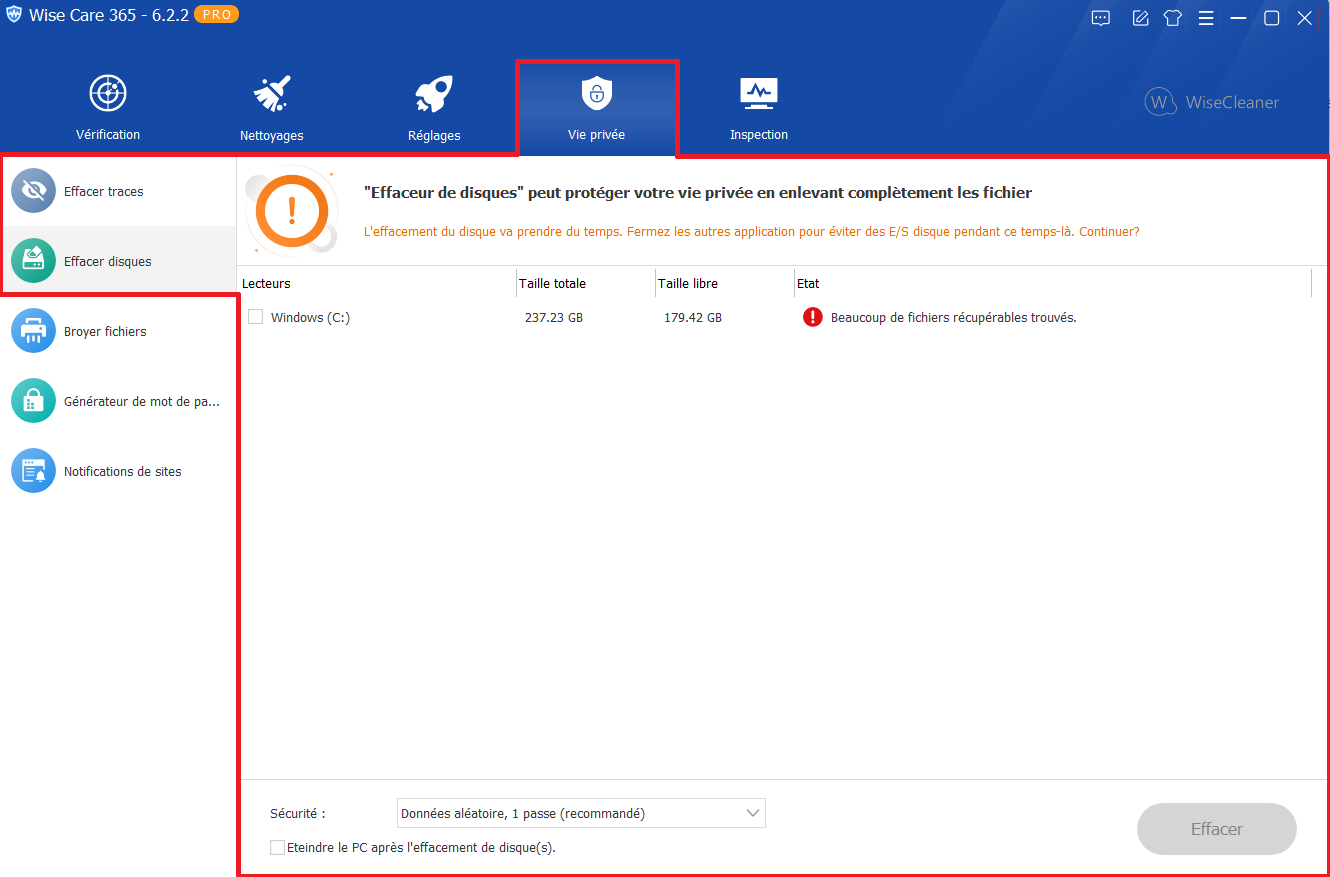
Task: Switch to the Nettoyages tab
Action: 271,108
